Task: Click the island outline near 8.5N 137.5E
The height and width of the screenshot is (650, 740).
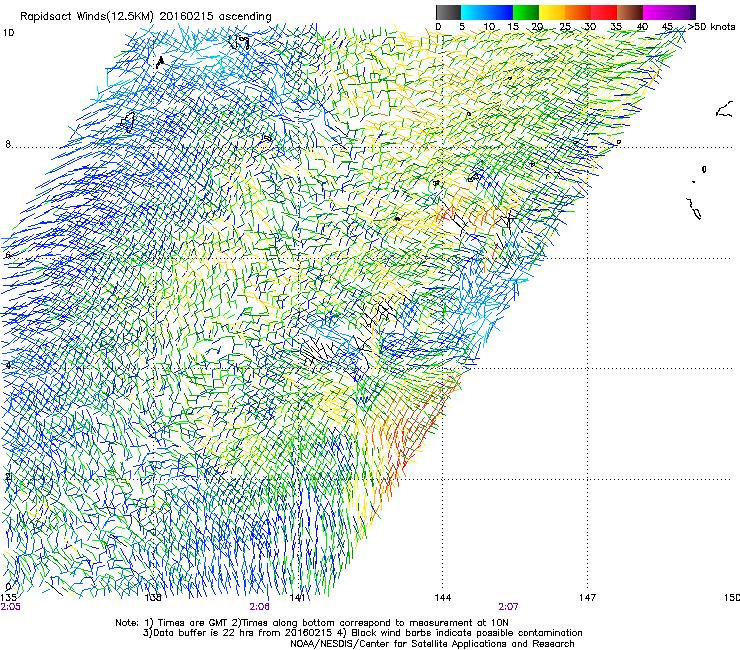Action: click(128, 122)
